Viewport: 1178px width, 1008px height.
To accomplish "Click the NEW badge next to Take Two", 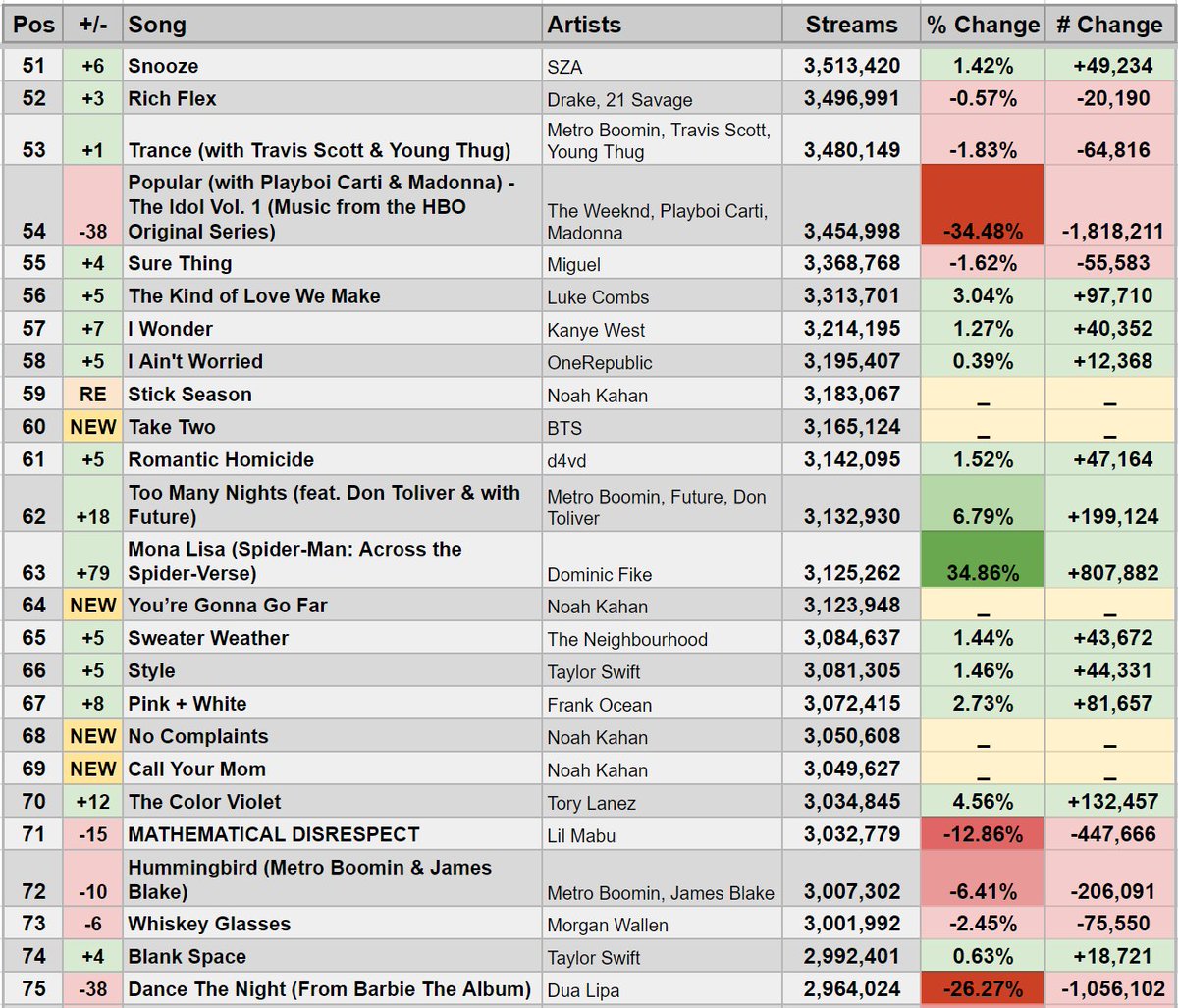I will (91, 427).
